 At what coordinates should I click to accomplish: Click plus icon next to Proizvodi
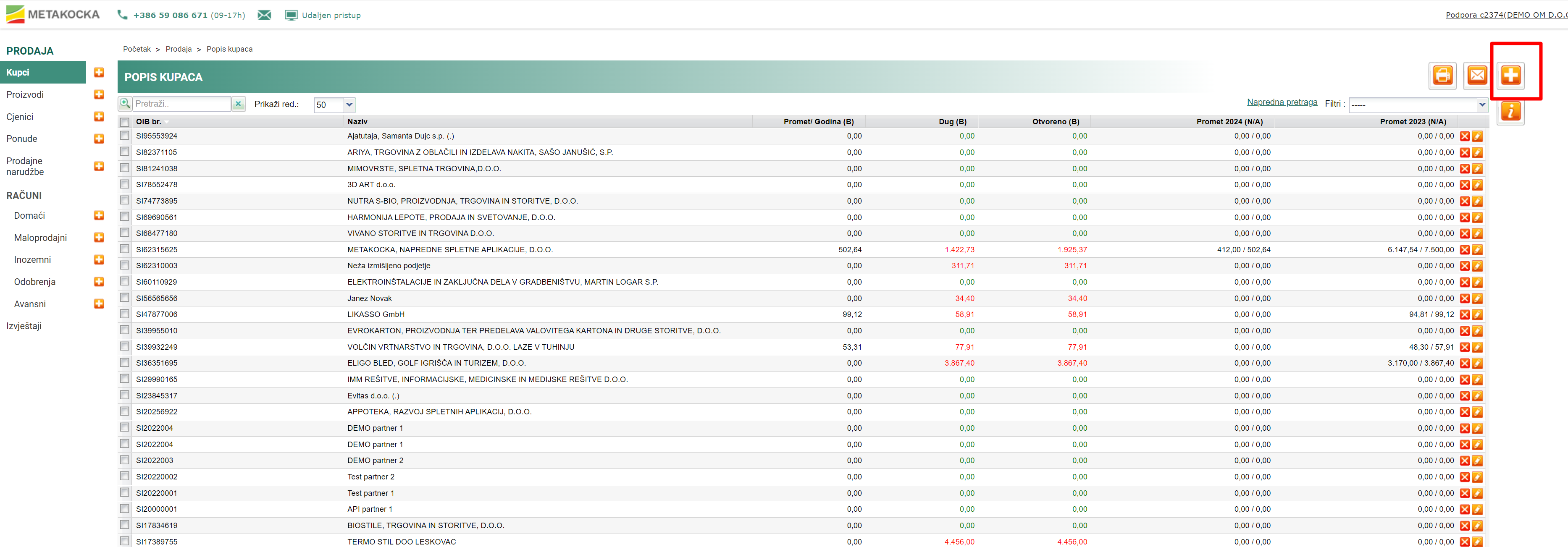(x=99, y=94)
